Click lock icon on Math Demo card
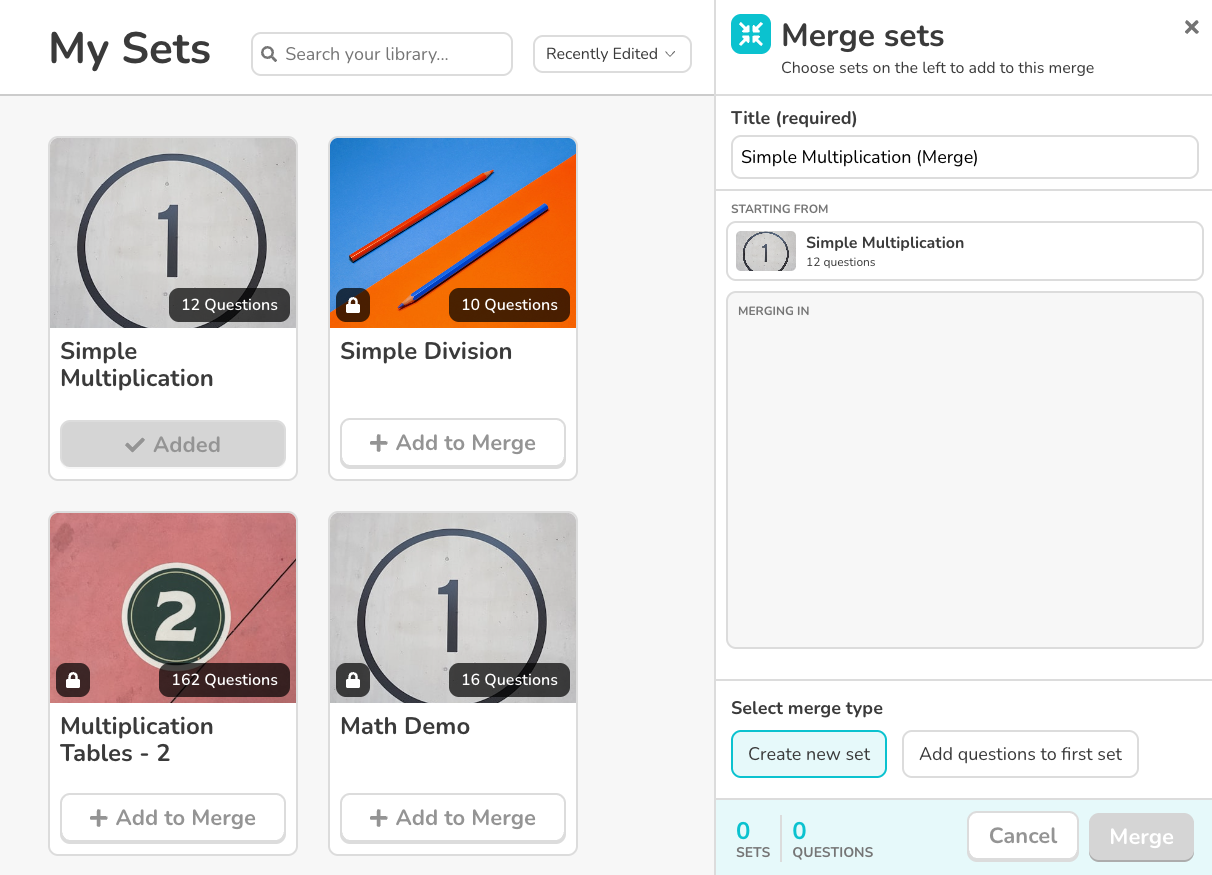 point(353,680)
